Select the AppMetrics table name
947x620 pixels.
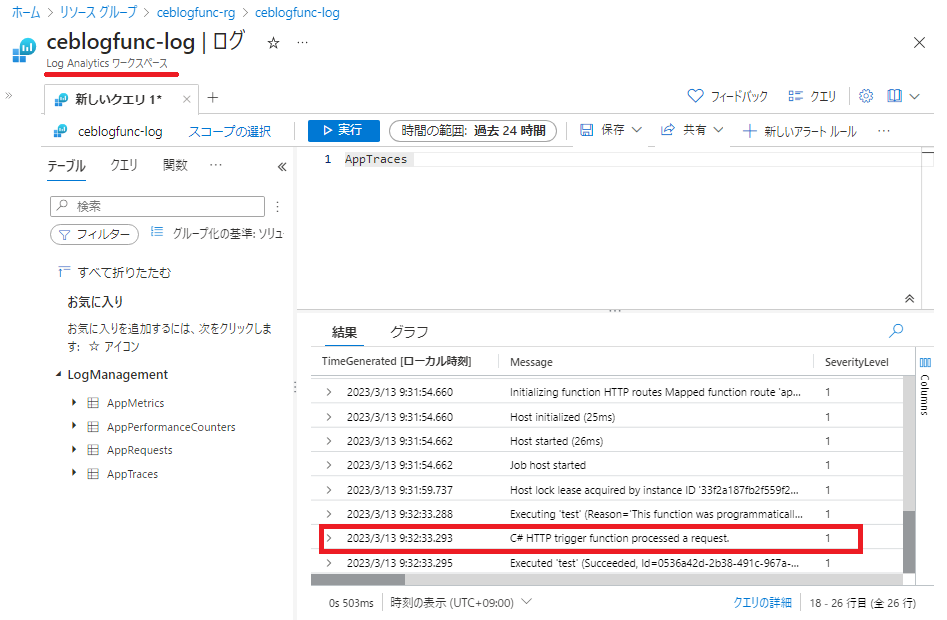pos(135,403)
